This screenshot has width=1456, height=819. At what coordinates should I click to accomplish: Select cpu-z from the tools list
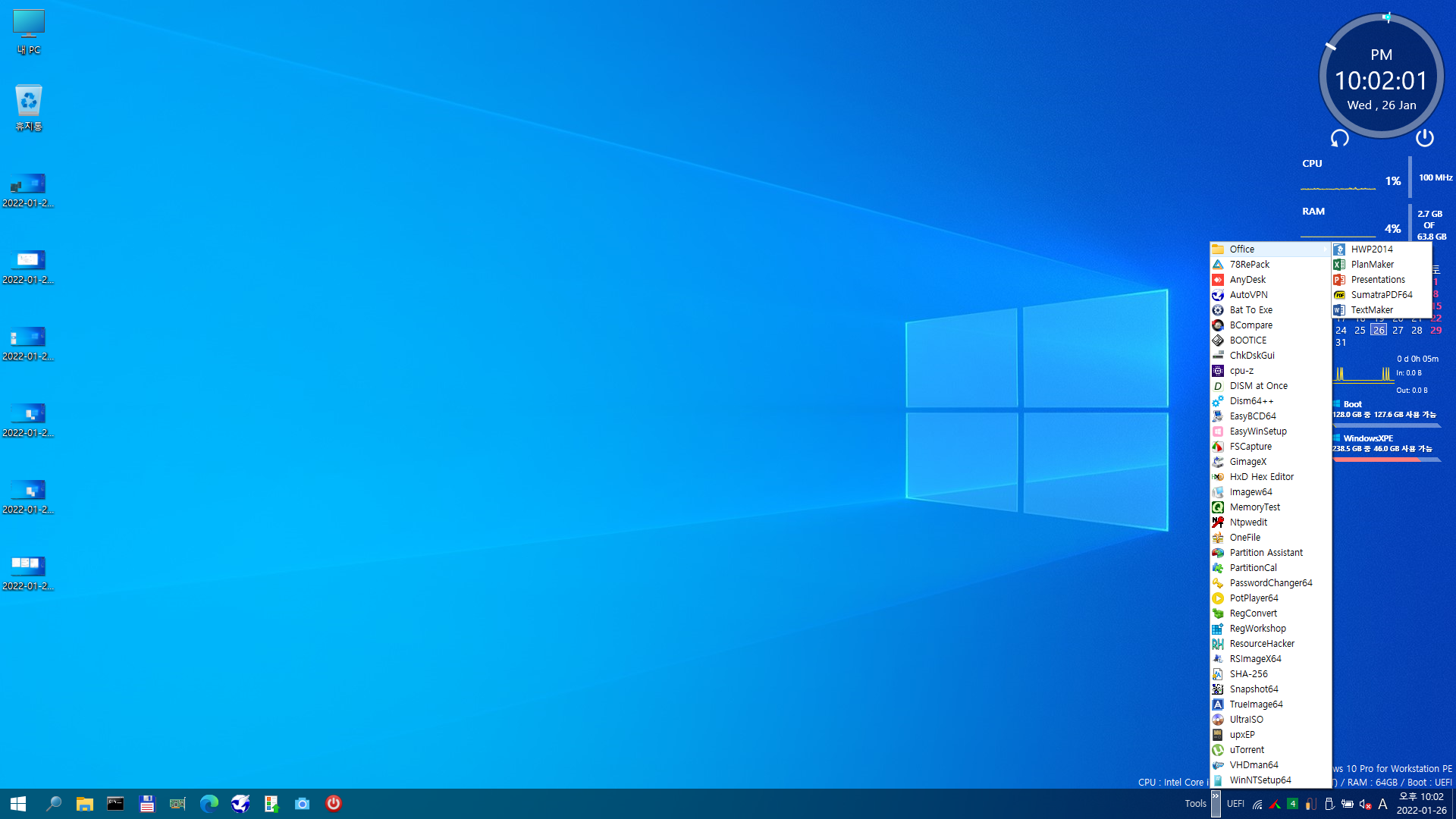(x=1270, y=371)
